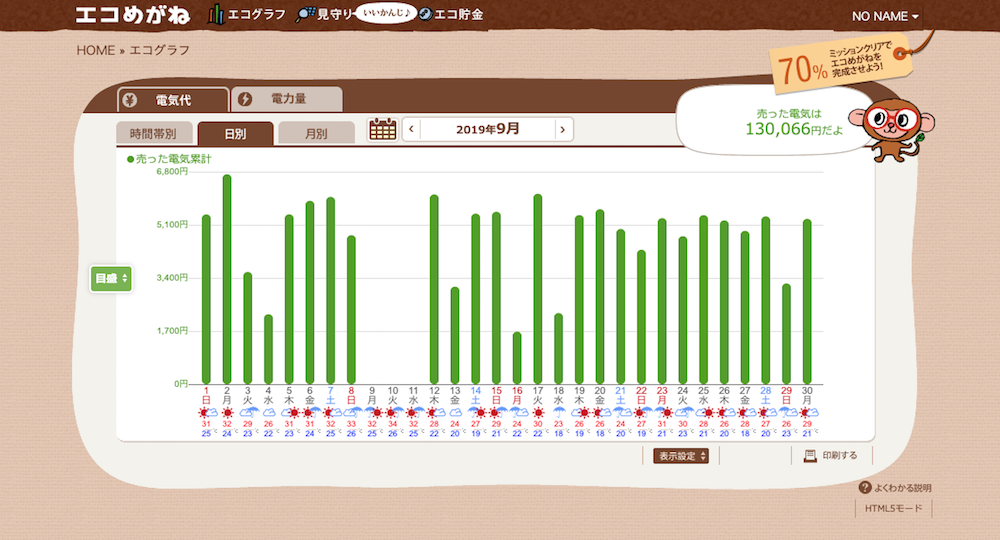This screenshot has height=540, width=1000.
Task: Click the いいかんじ♪ speech bubble
Action: 386,12
